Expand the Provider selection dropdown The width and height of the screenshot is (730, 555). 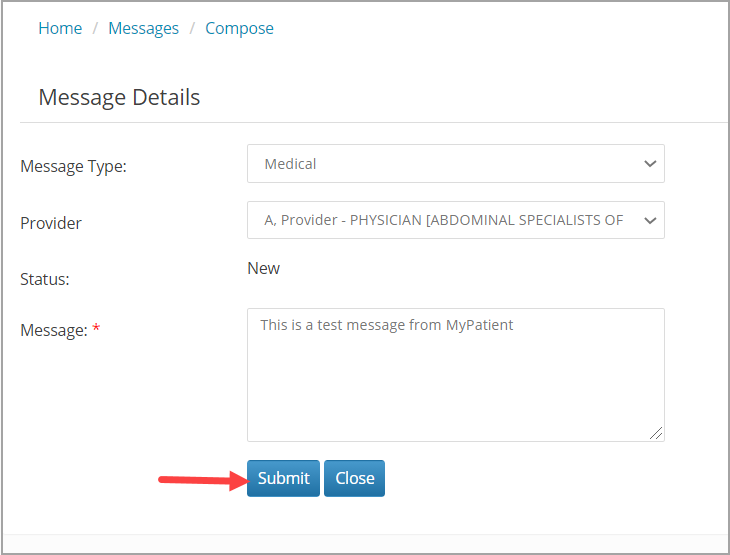(x=440, y=220)
